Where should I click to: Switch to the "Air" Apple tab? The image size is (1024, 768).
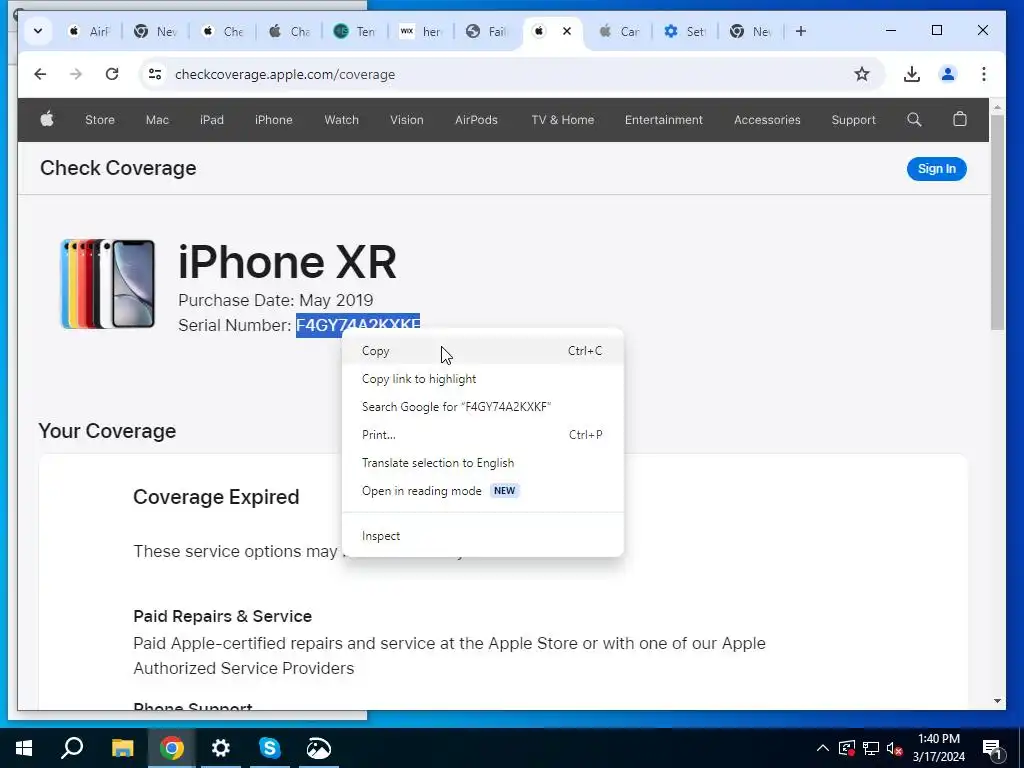[x=89, y=31]
